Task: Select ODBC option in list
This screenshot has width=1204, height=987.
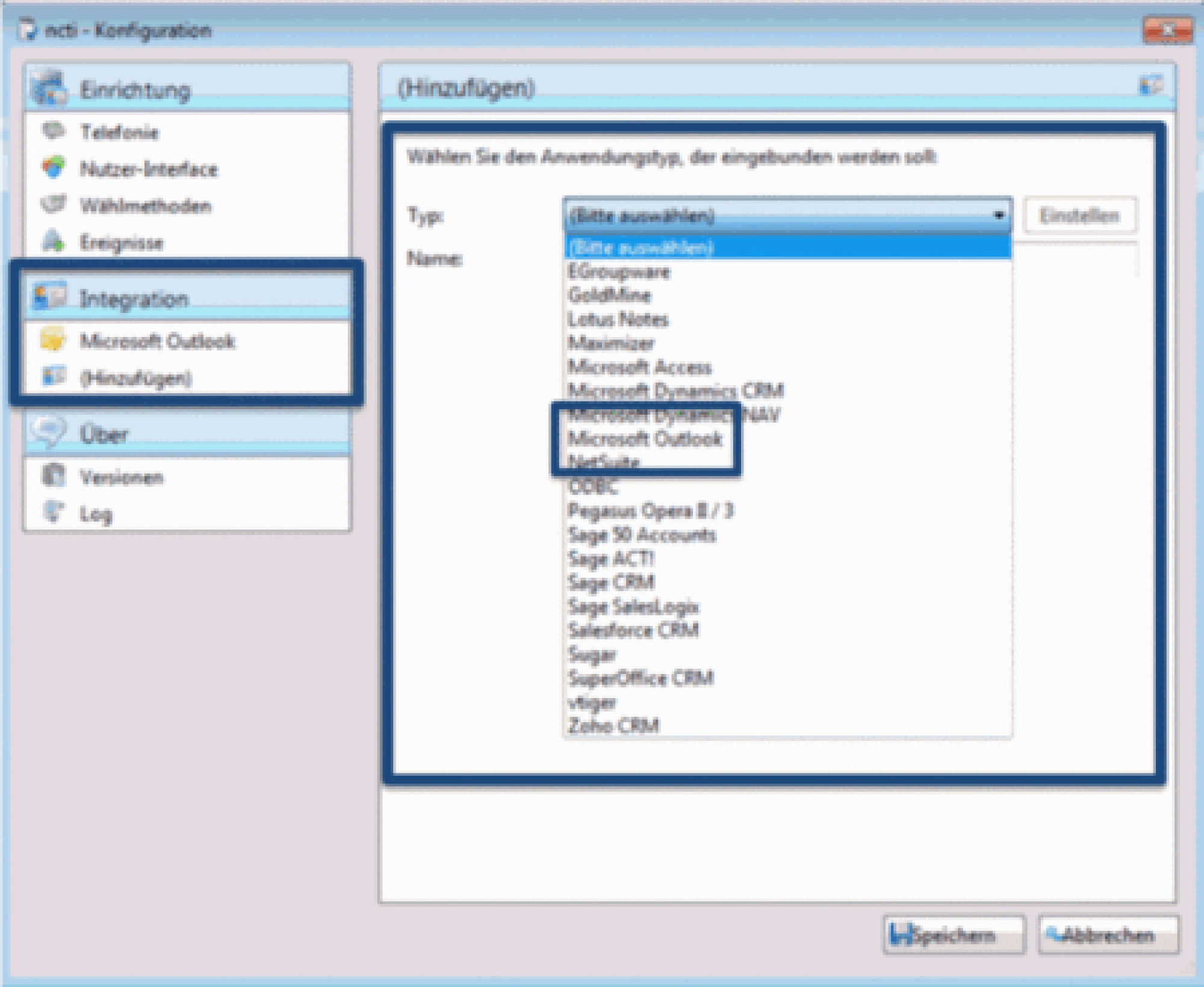Action: point(592,486)
